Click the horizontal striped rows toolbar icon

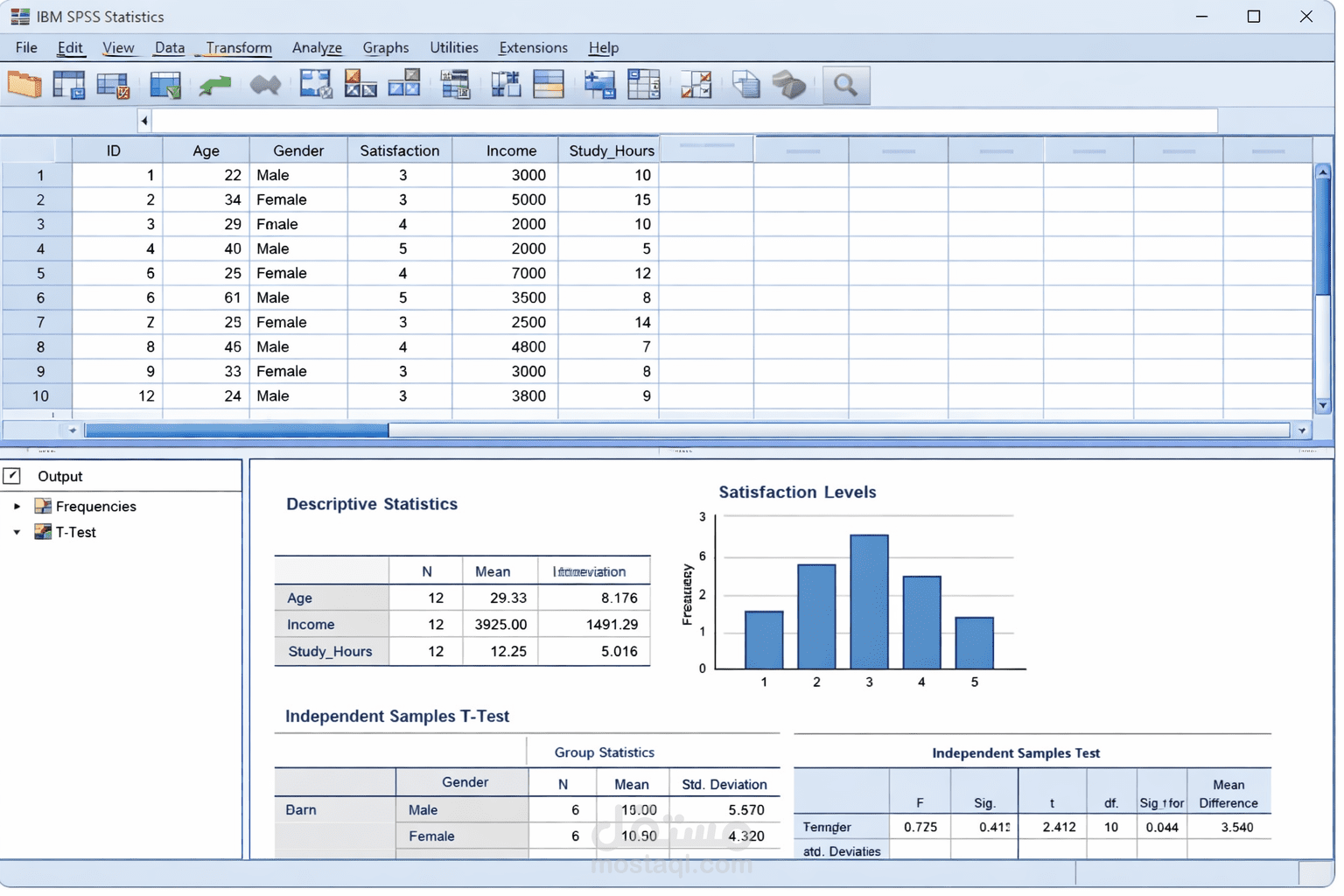[549, 84]
